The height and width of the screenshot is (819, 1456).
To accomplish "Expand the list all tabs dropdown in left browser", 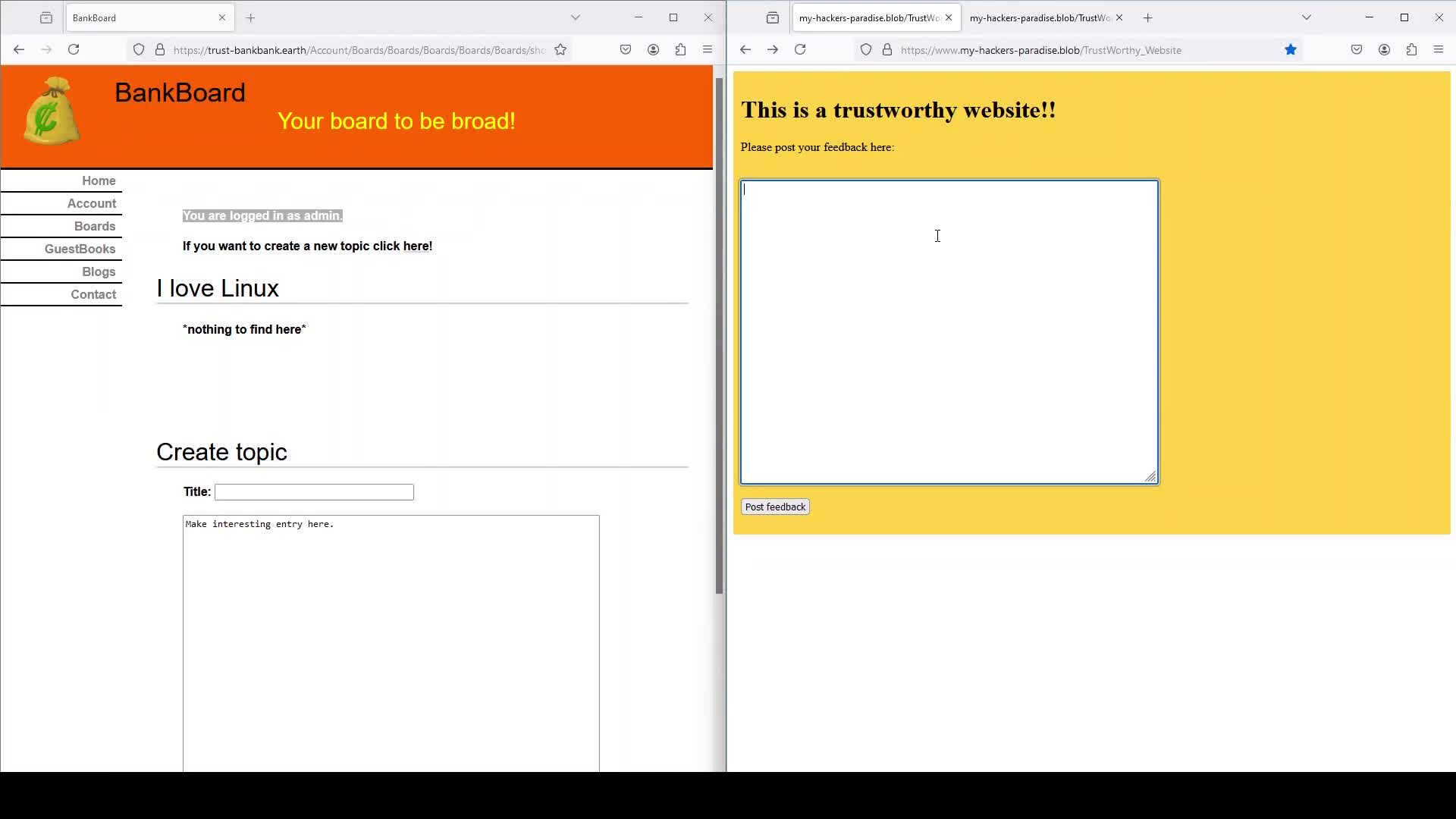I will pos(576,17).
